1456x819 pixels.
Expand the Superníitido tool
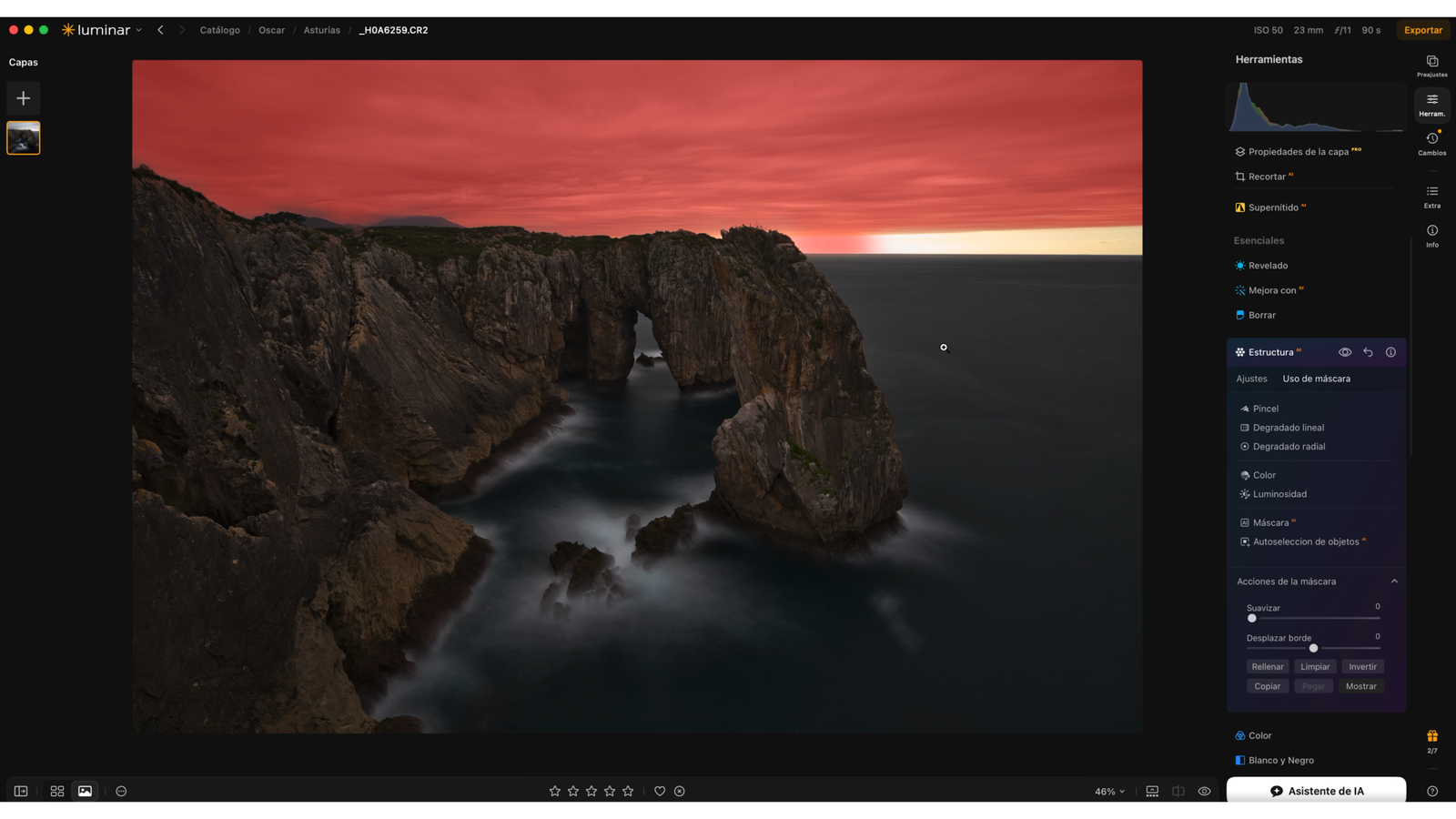(1271, 207)
